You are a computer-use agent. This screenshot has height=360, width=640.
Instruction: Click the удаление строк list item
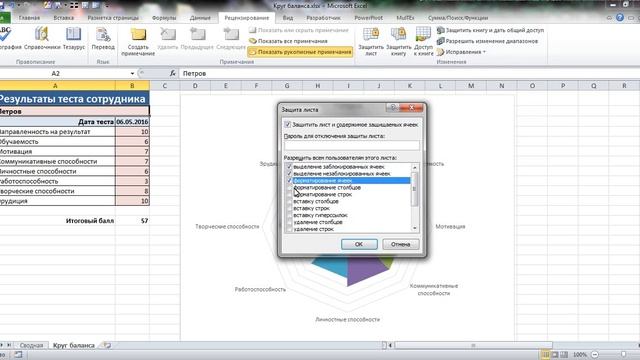click(x=313, y=229)
